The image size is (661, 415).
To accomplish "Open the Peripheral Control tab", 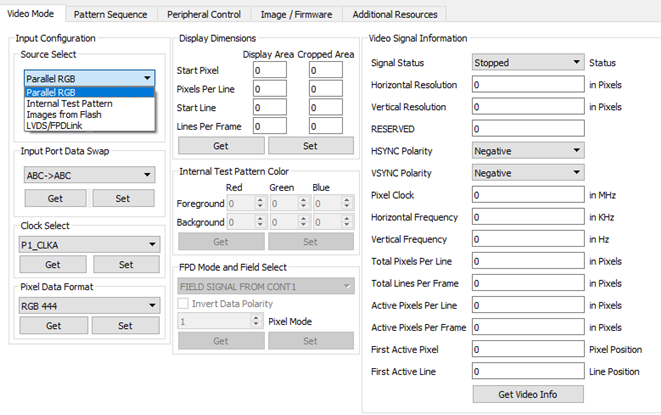I will point(205,14).
